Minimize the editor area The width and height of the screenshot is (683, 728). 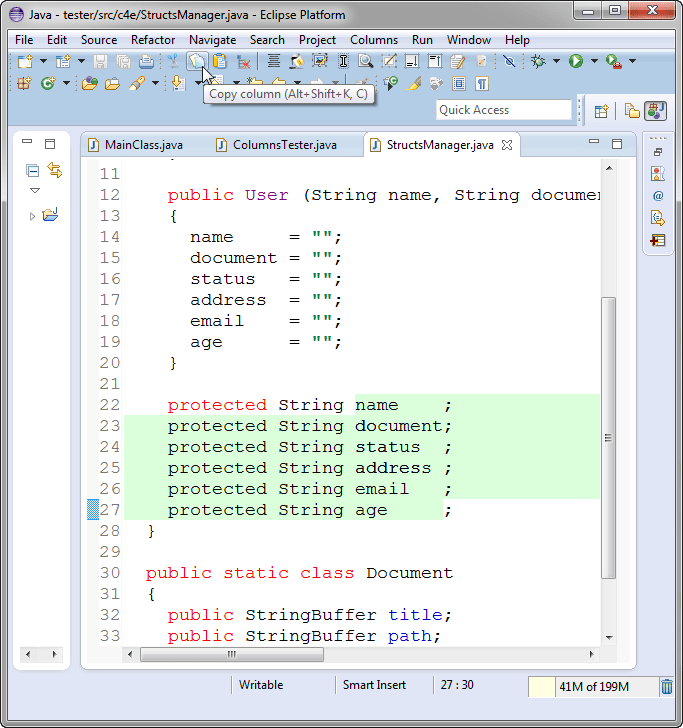[x=594, y=141]
